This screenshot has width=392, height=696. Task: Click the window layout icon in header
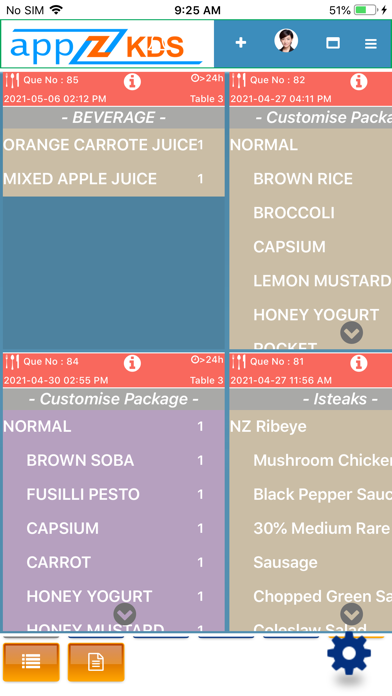(x=333, y=43)
